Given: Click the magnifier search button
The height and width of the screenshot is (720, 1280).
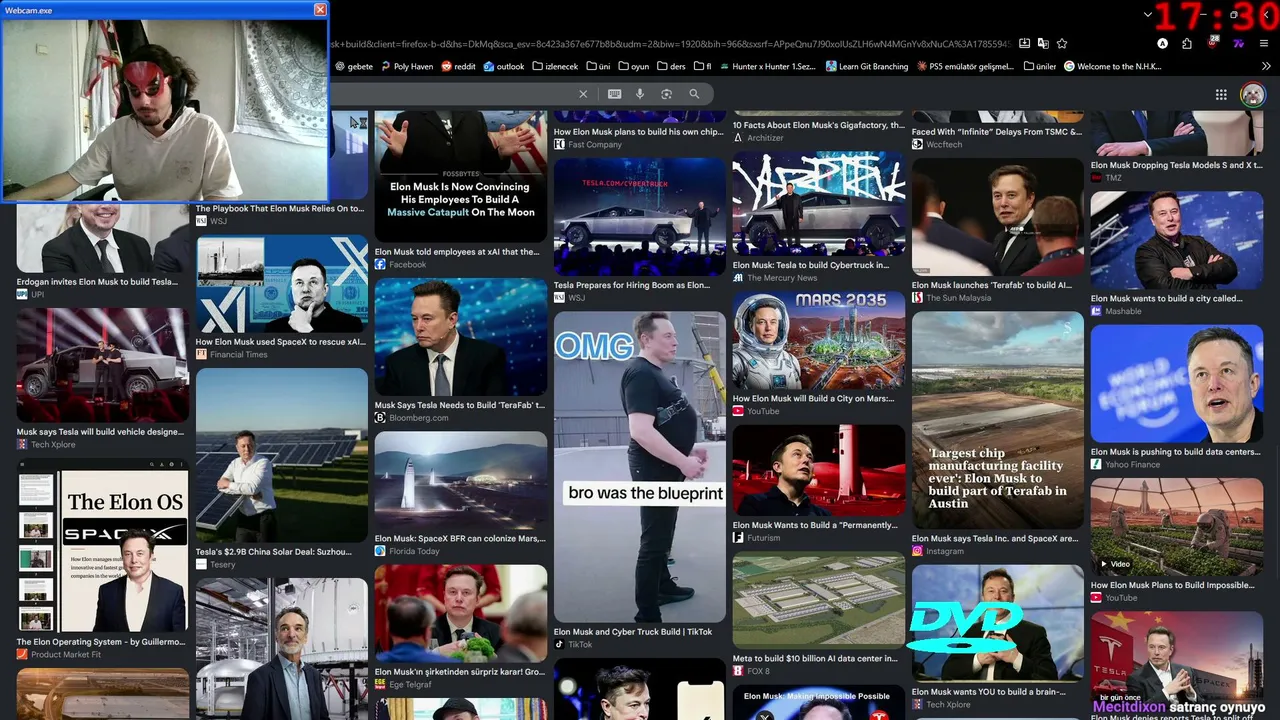Looking at the screenshot, I should [x=694, y=94].
